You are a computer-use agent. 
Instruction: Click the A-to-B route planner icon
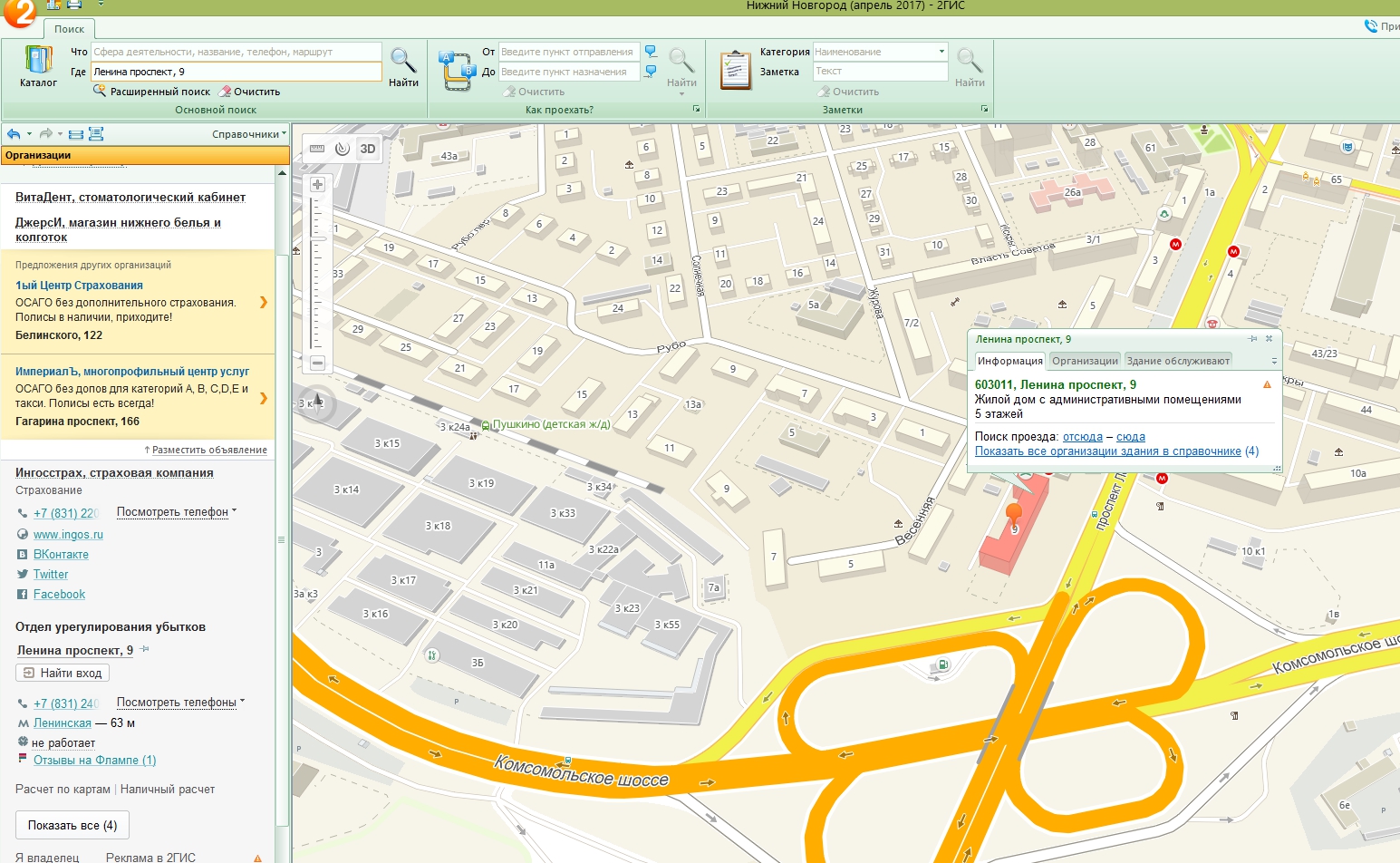(x=457, y=71)
